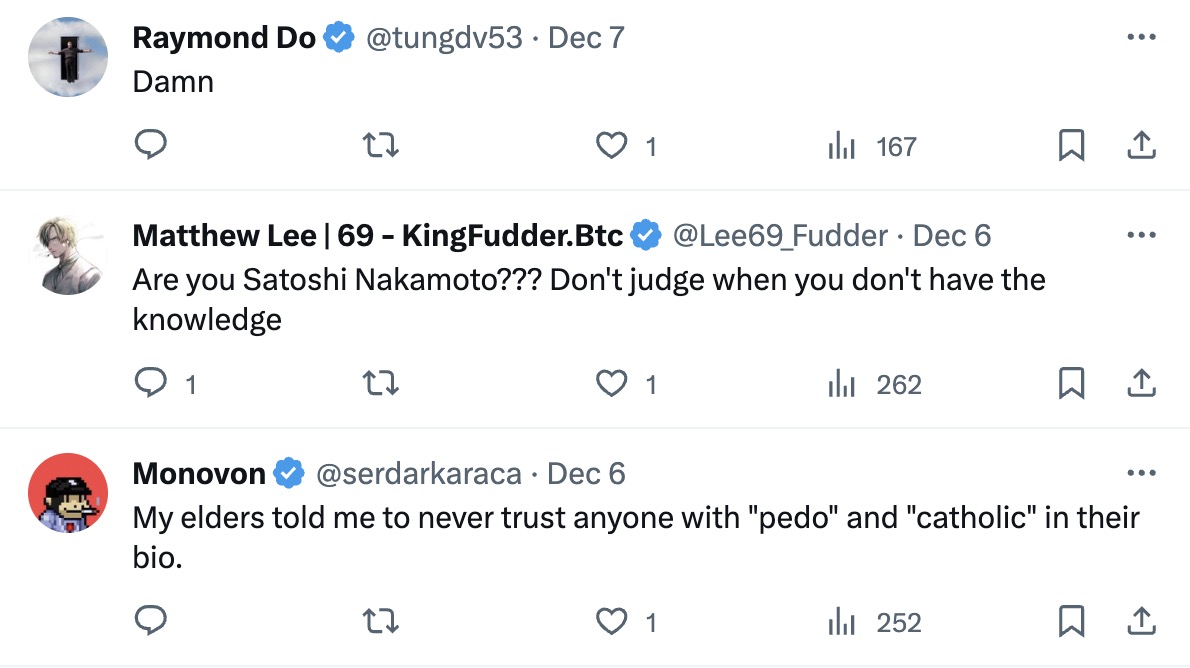Reply to Monovon's tweet
This screenshot has width=1190, height=668.
pos(150,623)
